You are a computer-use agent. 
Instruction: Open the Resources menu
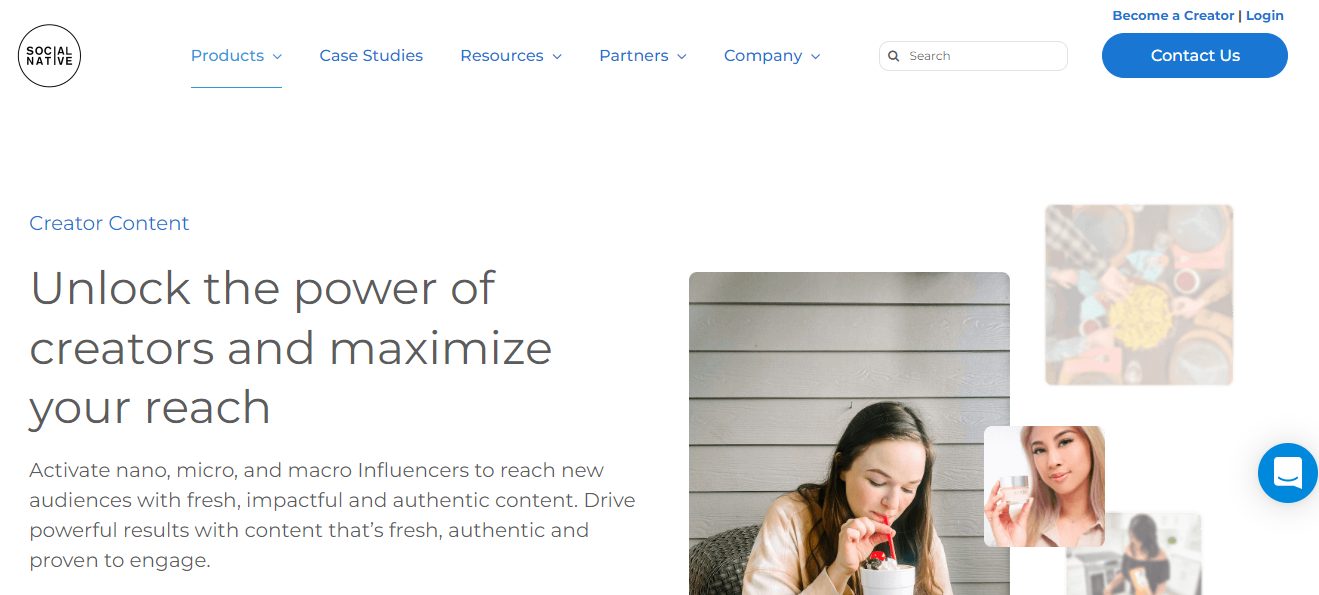[501, 56]
